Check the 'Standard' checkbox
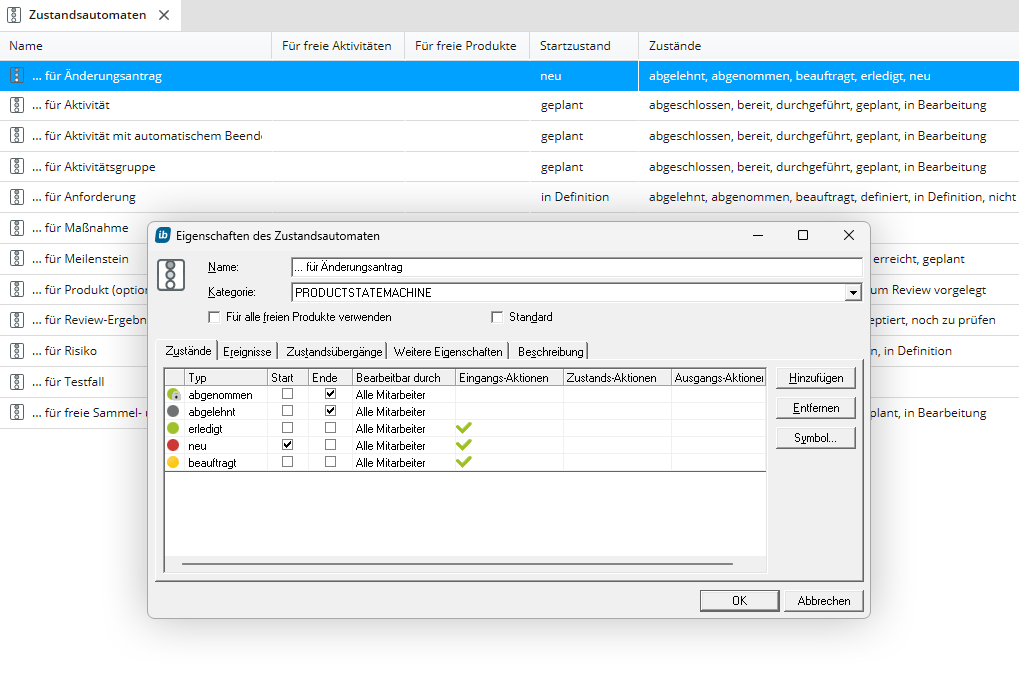This screenshot has width=1019, height=679. [x=497, y=317]
